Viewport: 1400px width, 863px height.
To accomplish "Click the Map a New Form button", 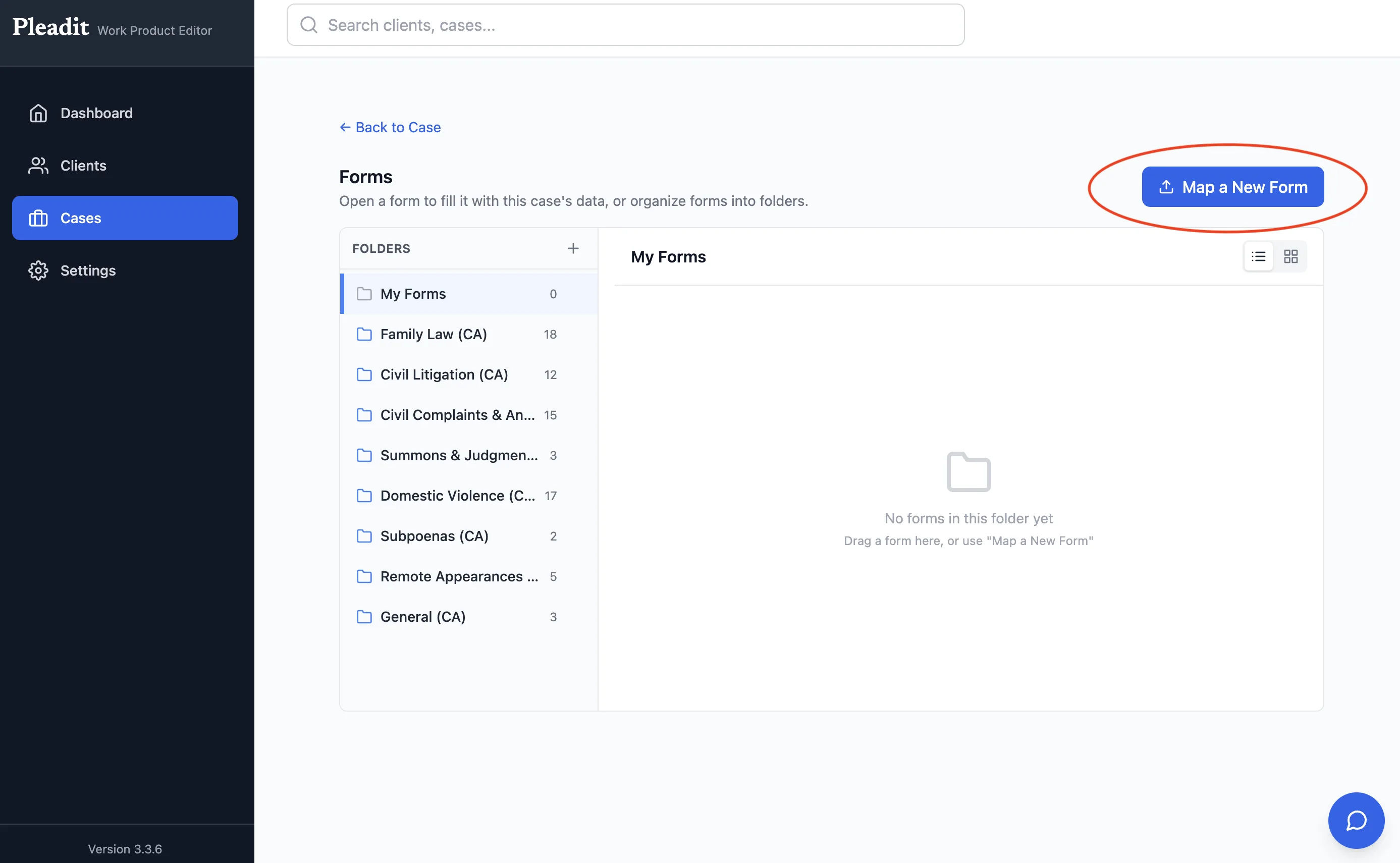I will tap(1233, 187).
